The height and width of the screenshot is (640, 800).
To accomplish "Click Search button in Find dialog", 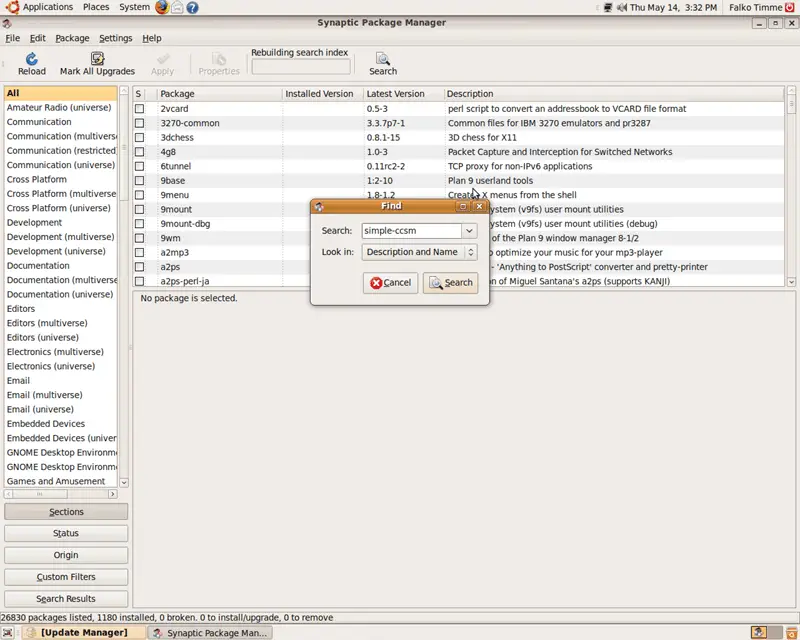I will pos(451,283).
